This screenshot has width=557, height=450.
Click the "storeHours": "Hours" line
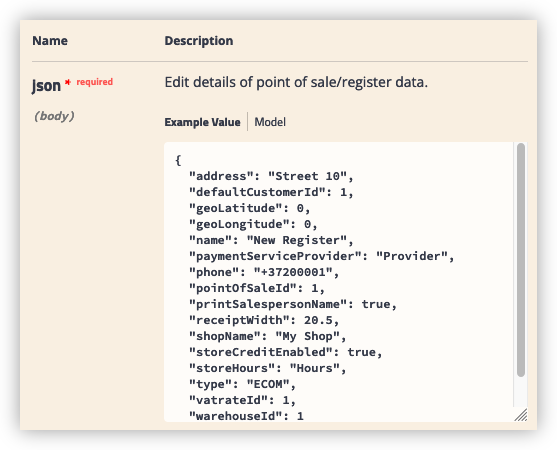(x=267, y=368)
